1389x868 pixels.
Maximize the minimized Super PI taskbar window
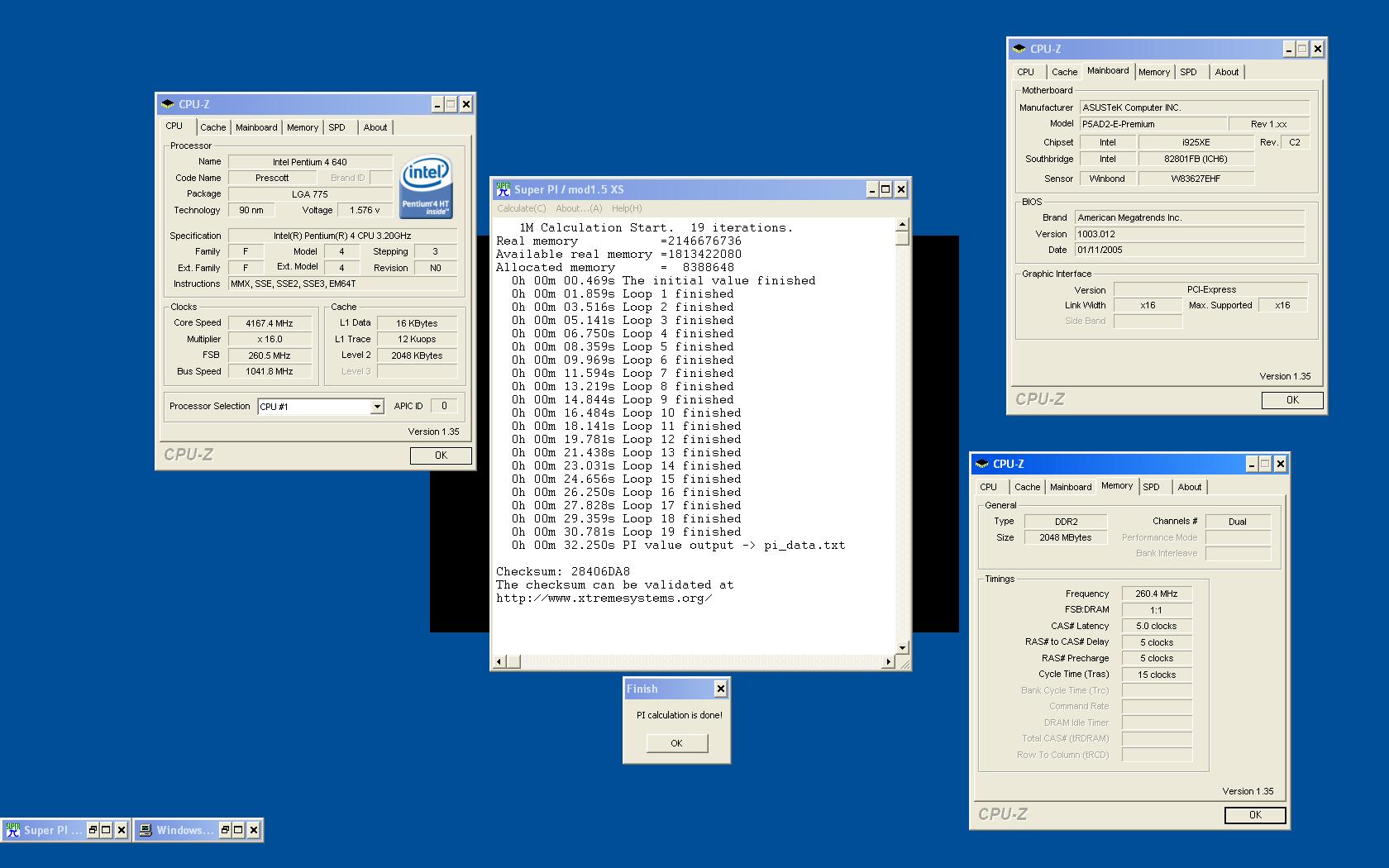click(107, 830)
